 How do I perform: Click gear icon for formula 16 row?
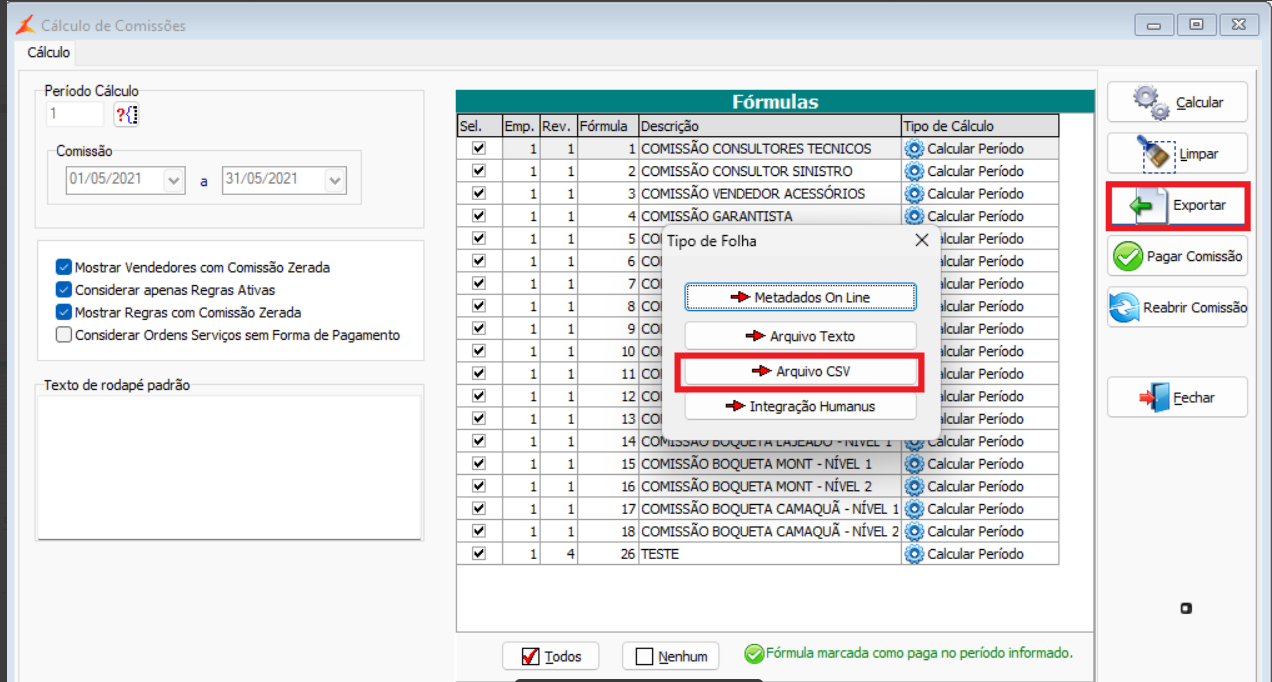coord(914,486)
